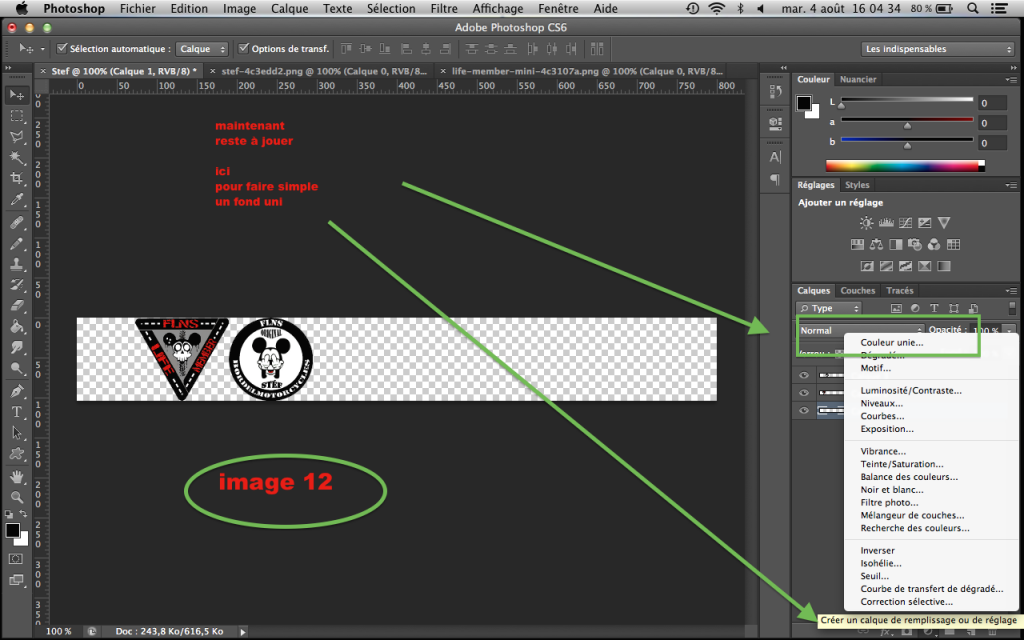Toggle Quick Mask mode
Viewport: 1024px width, 640px height.
point(16,559)
